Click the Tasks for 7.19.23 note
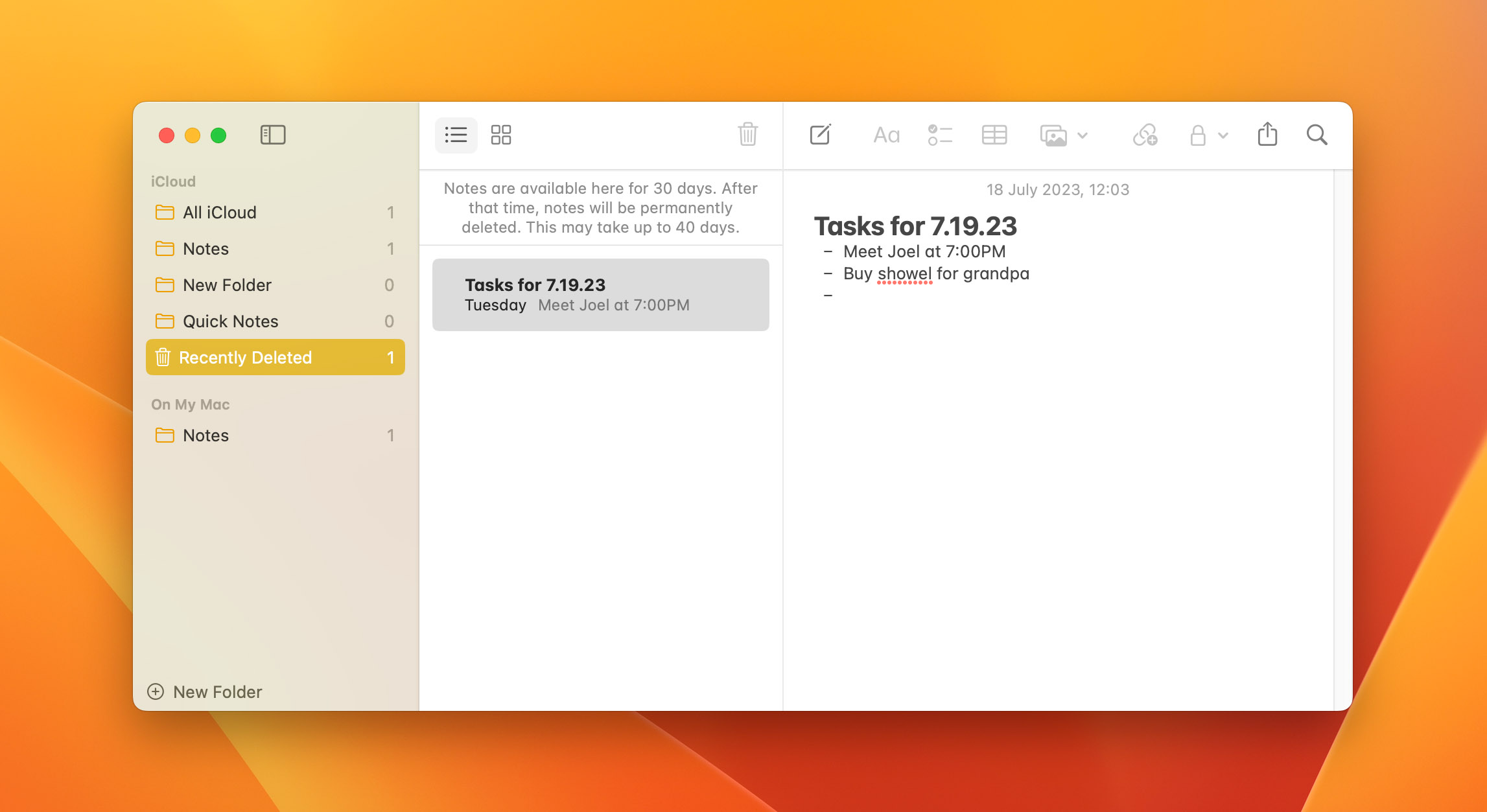The width and height of the screenshot is (1487, 812). click(600, 294)
